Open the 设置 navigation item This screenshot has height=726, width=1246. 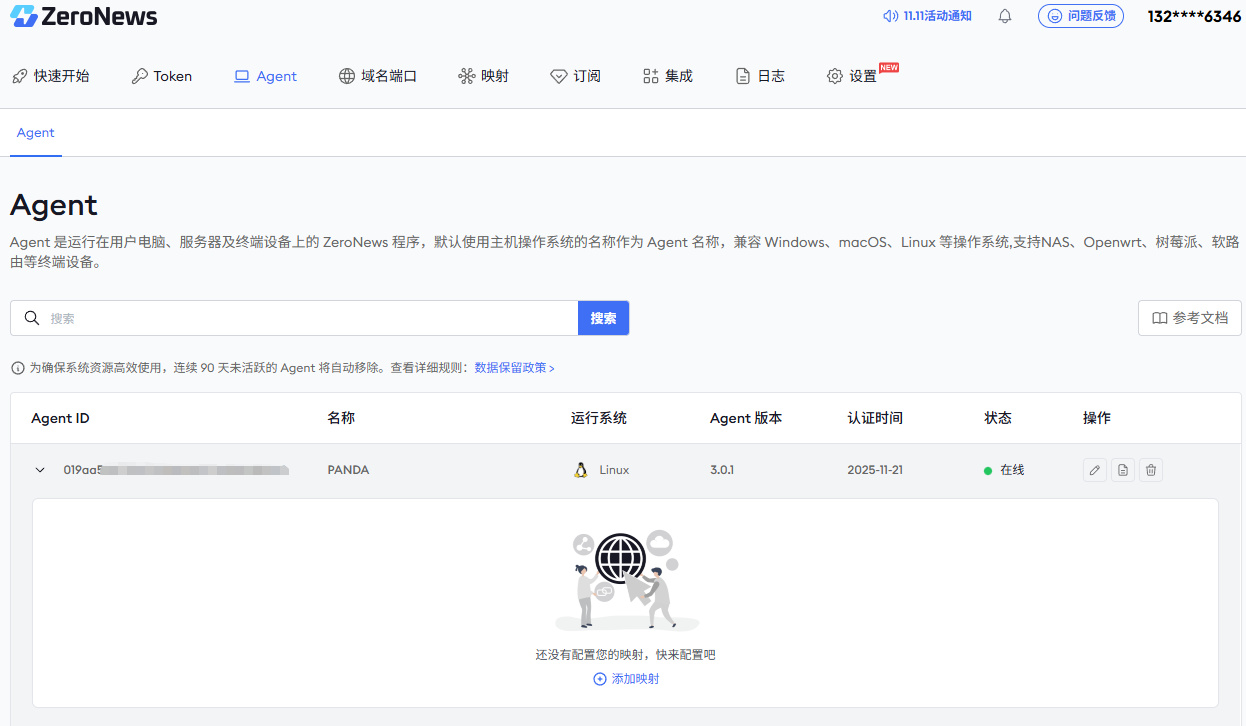click(x=852, y=76)
